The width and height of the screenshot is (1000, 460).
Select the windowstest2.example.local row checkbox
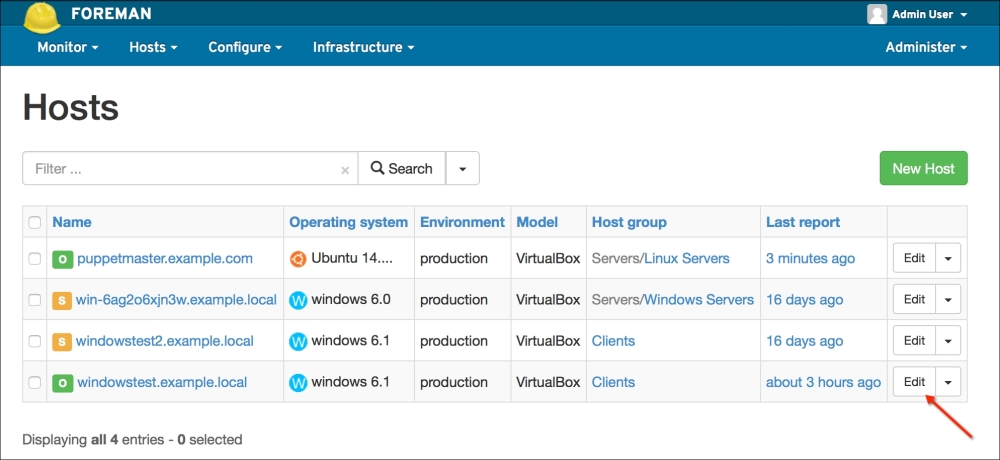[35, 341]
